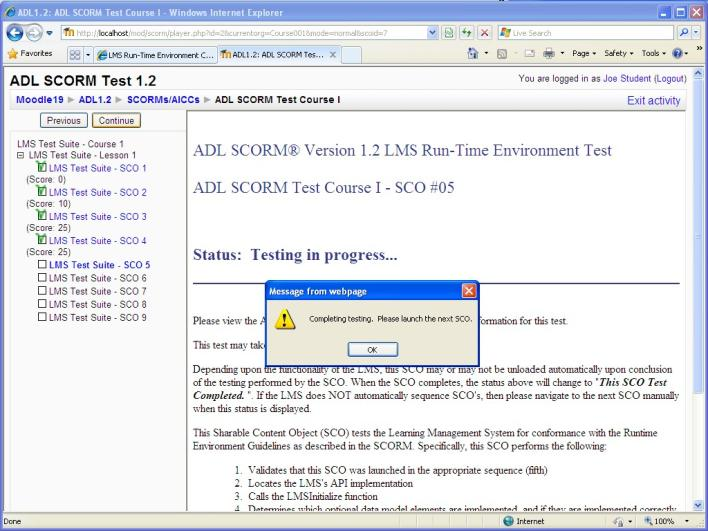Click the browser Back arrow button
This screenshot has width=708, height=531.
[14, 33]
